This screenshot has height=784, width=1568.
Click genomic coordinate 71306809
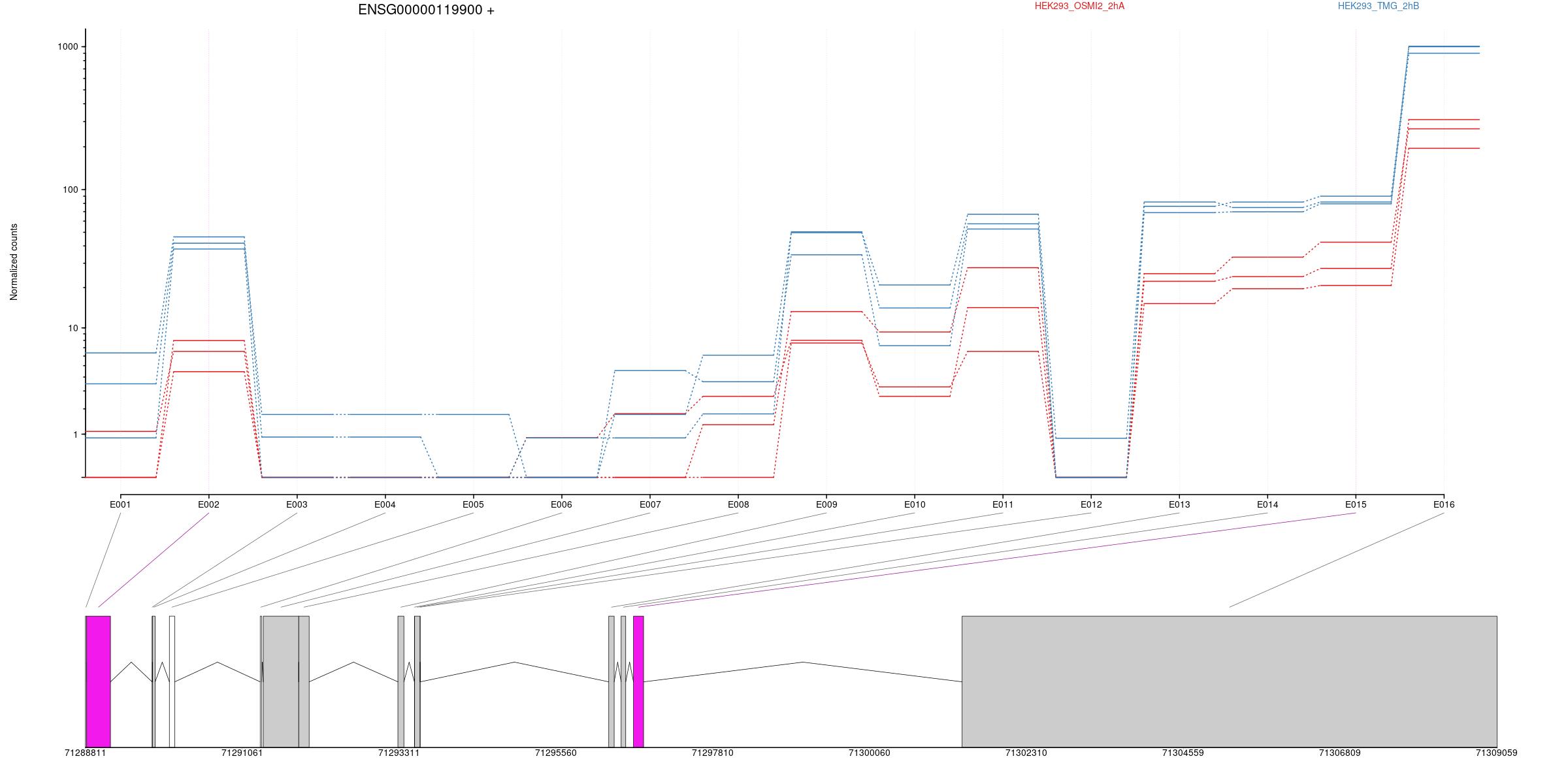pos(1339,753)
